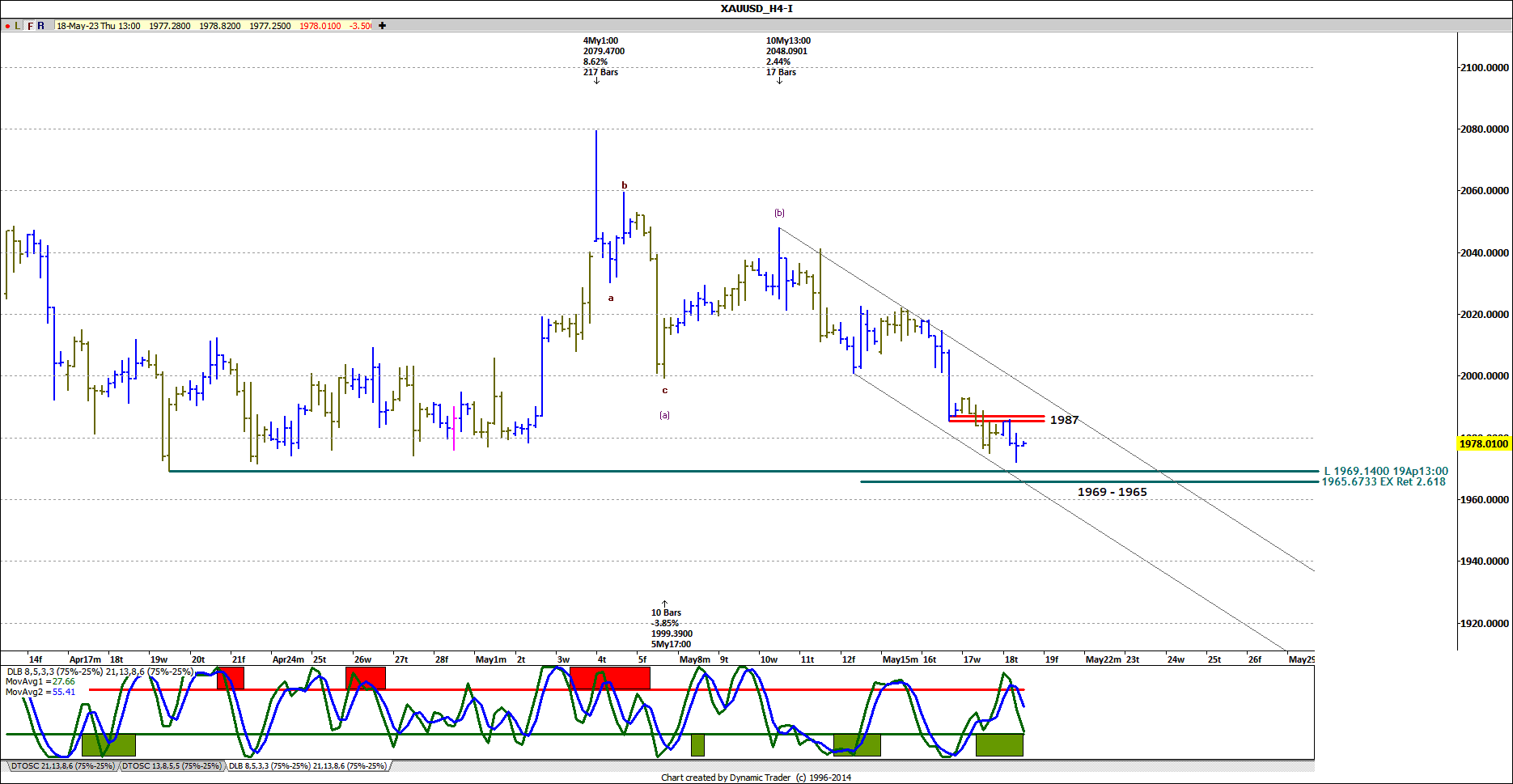1513x784 pixels.
Task: Click MovAvg1 = 27.66 indicator value
Action: point(40,682)
